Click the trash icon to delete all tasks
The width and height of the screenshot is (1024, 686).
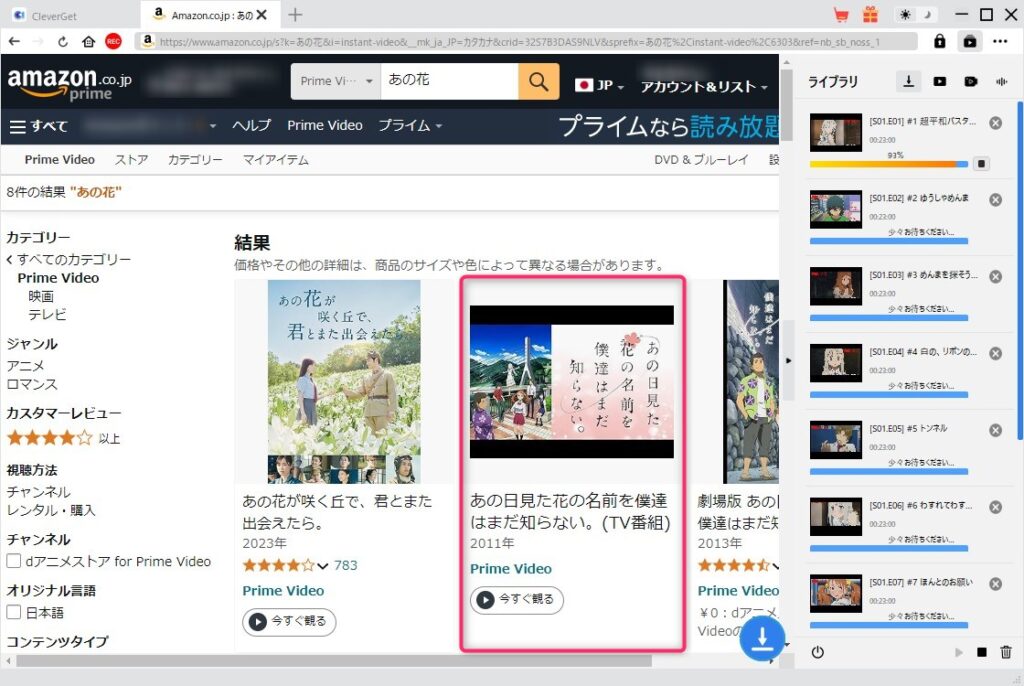tap(1006, 652)
